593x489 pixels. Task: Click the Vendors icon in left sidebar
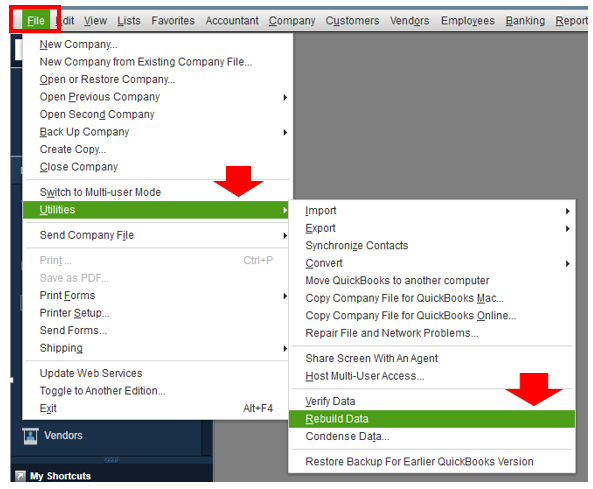pos(30,436)
